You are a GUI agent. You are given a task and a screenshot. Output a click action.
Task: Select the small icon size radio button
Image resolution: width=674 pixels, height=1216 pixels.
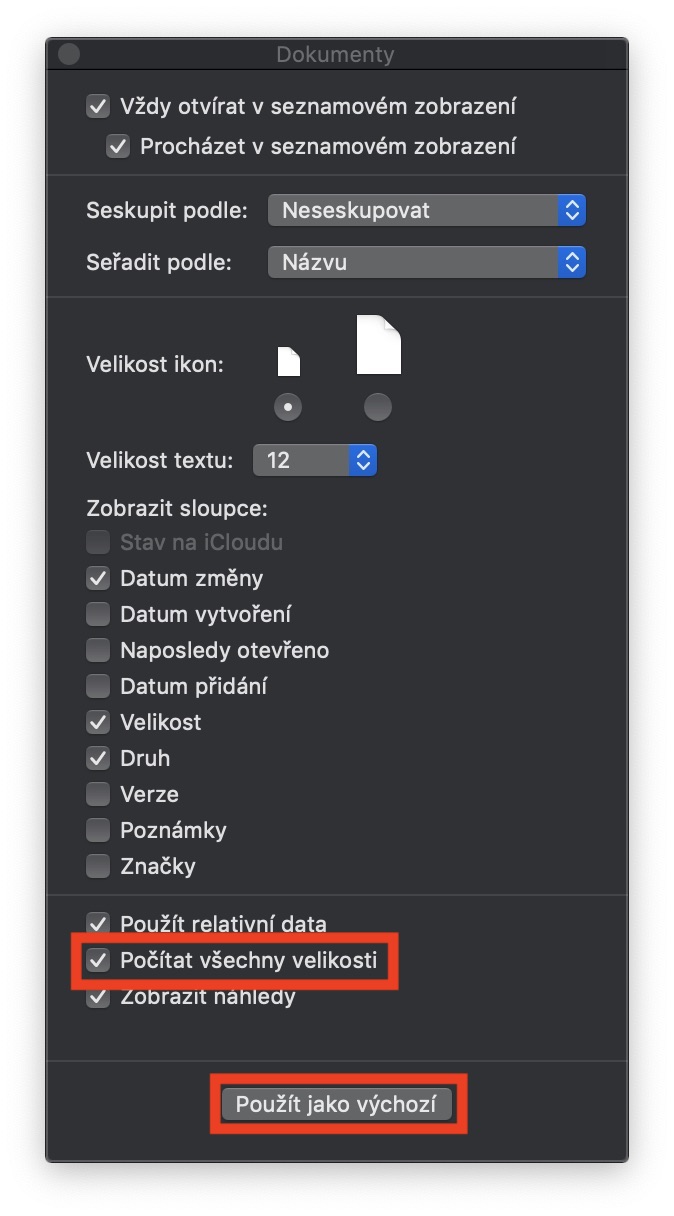click(x=288, y=407)
